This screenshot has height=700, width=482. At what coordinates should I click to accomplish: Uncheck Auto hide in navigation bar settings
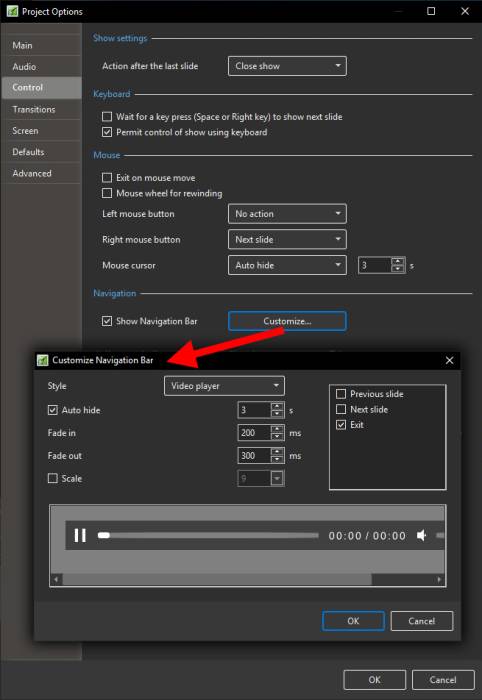pos(53,410)
